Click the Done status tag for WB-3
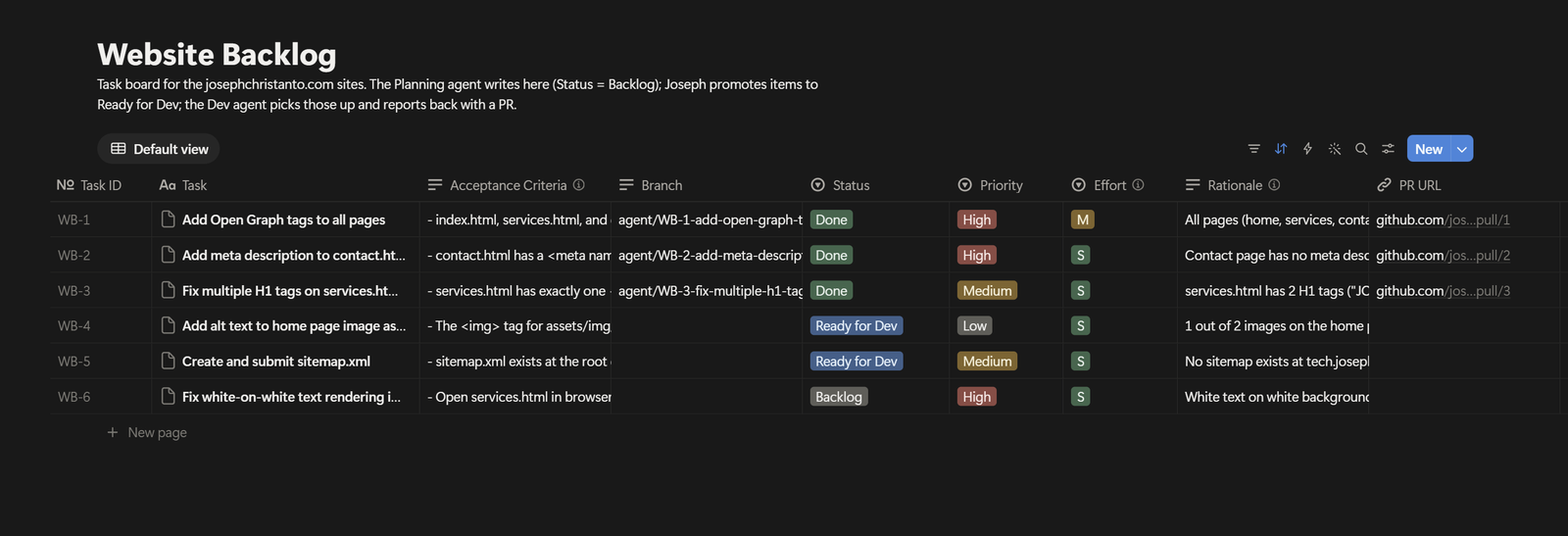This screenshot has height=536, width=1568. 831,290
